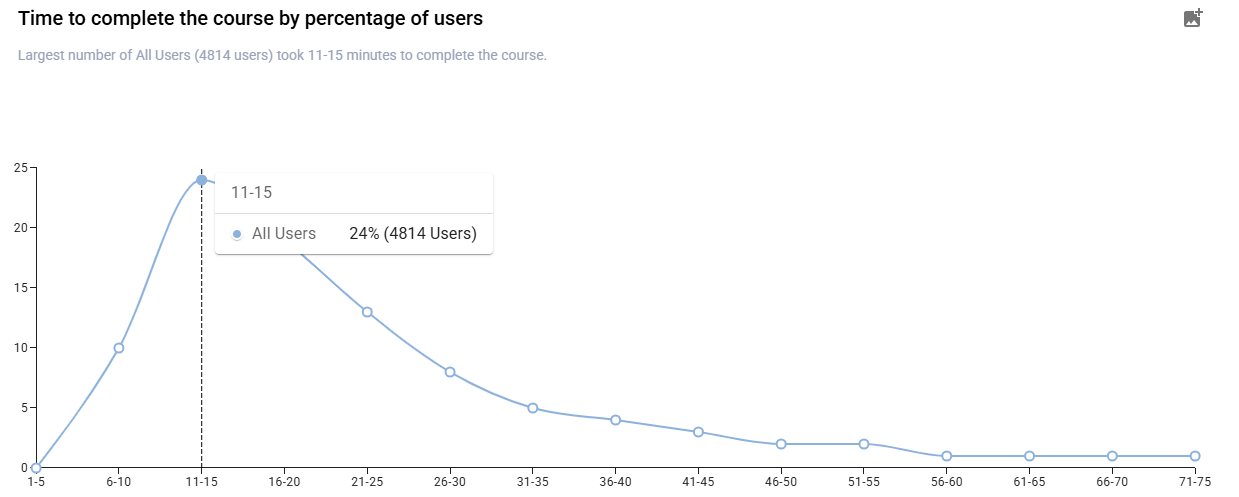1239x497 pixels.
Task: Select the 6-10 minutes data point
Action: click(x=119, y=348)
